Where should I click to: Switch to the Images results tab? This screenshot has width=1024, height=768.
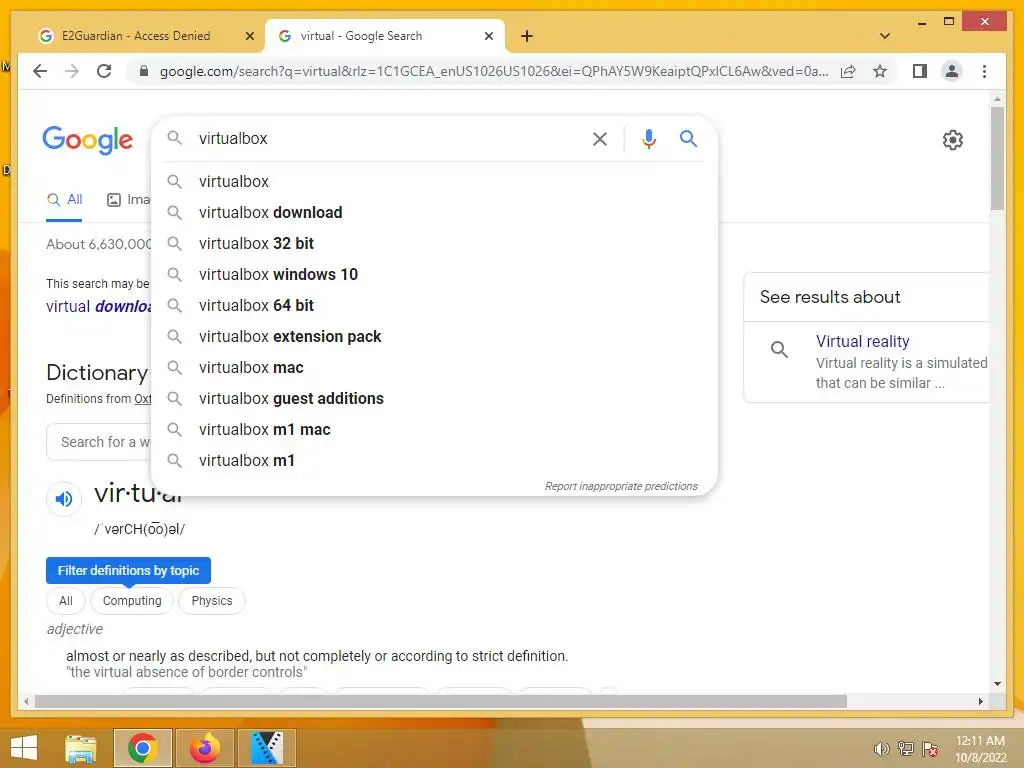(128, 200)
